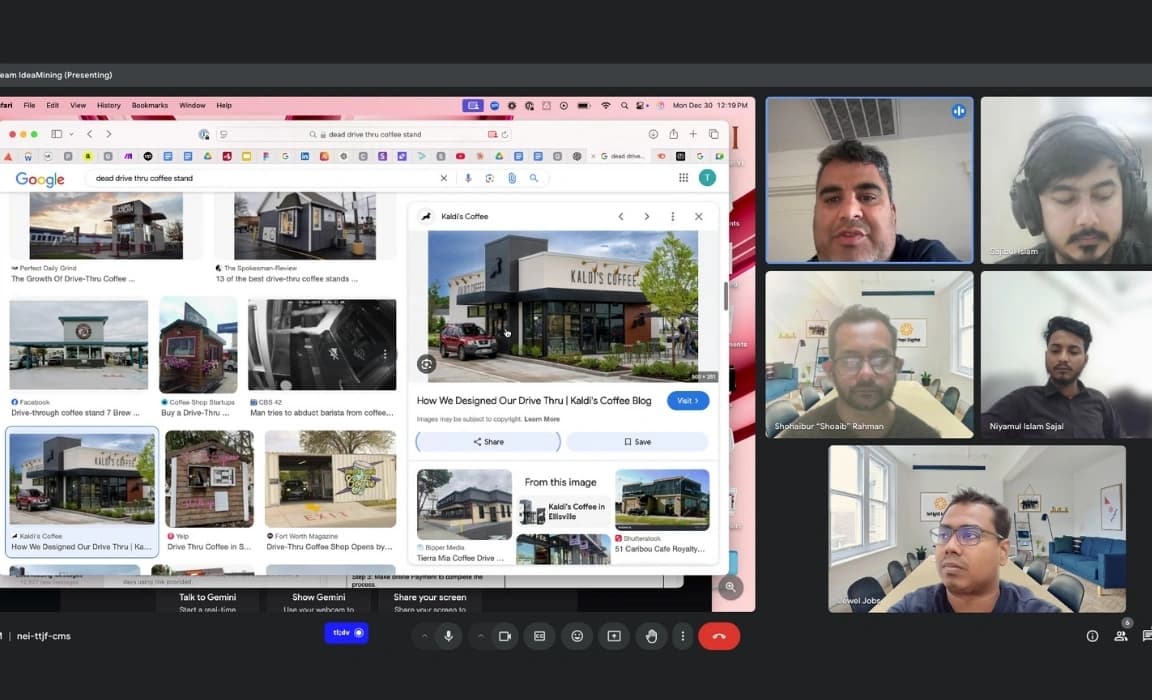The width and height of the screenshot is (1152, 700).
Task: Open more options in meeting controls
Action: pyautogui.click(x=683, y=636)
